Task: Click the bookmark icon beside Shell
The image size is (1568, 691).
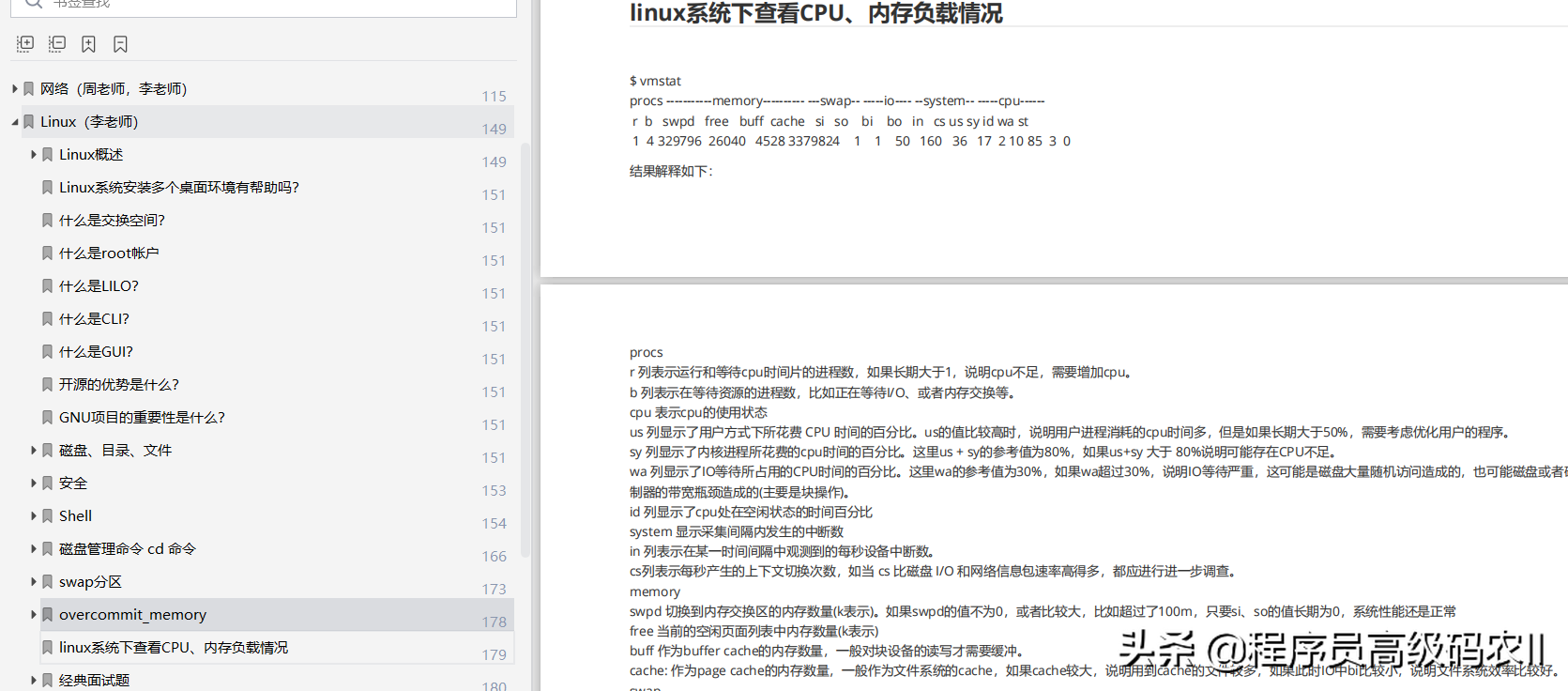Action: coord(47,515)
